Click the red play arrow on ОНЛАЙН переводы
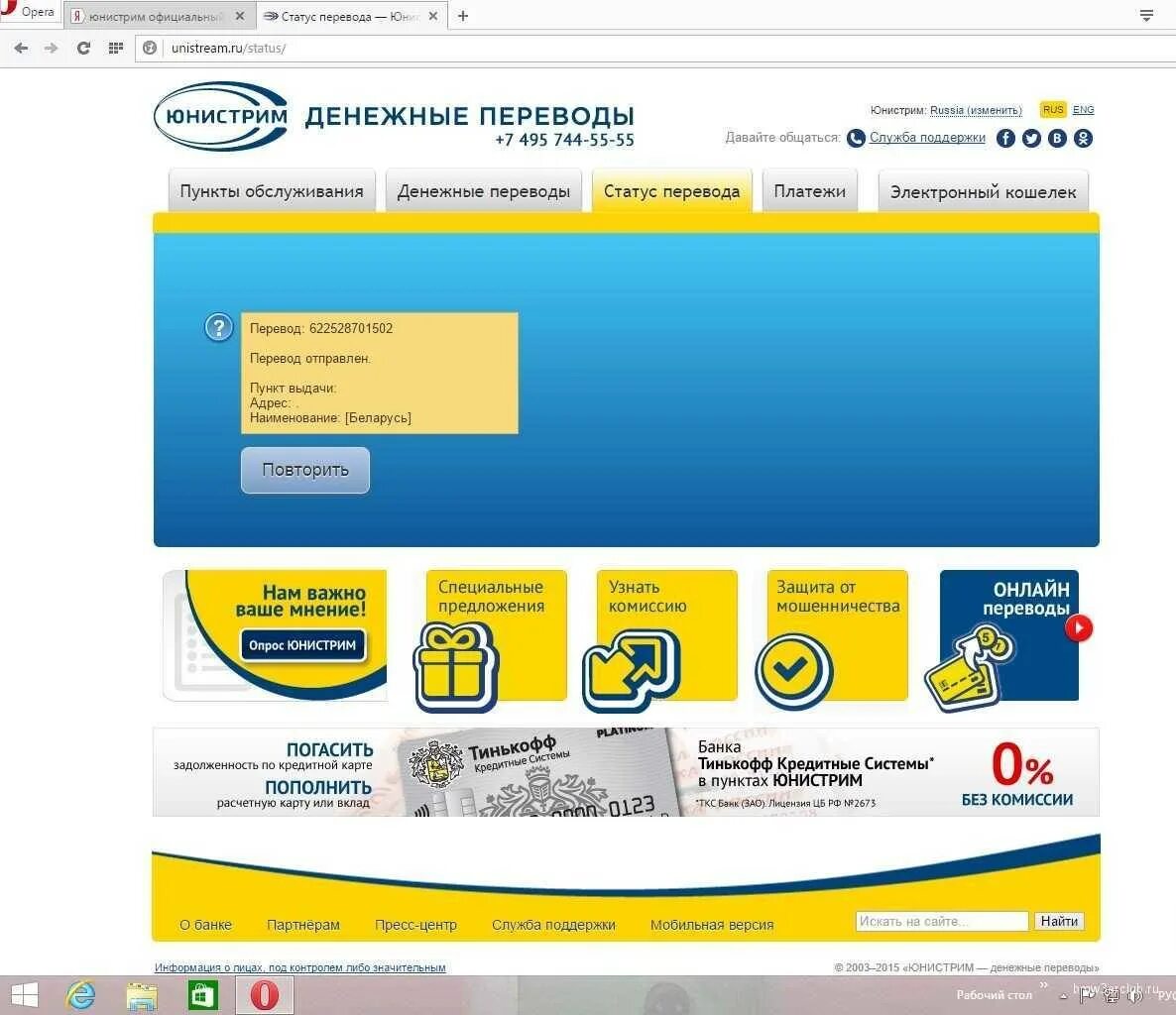The height and width of the screenshot is (1015, 1176). [1079, 627]
